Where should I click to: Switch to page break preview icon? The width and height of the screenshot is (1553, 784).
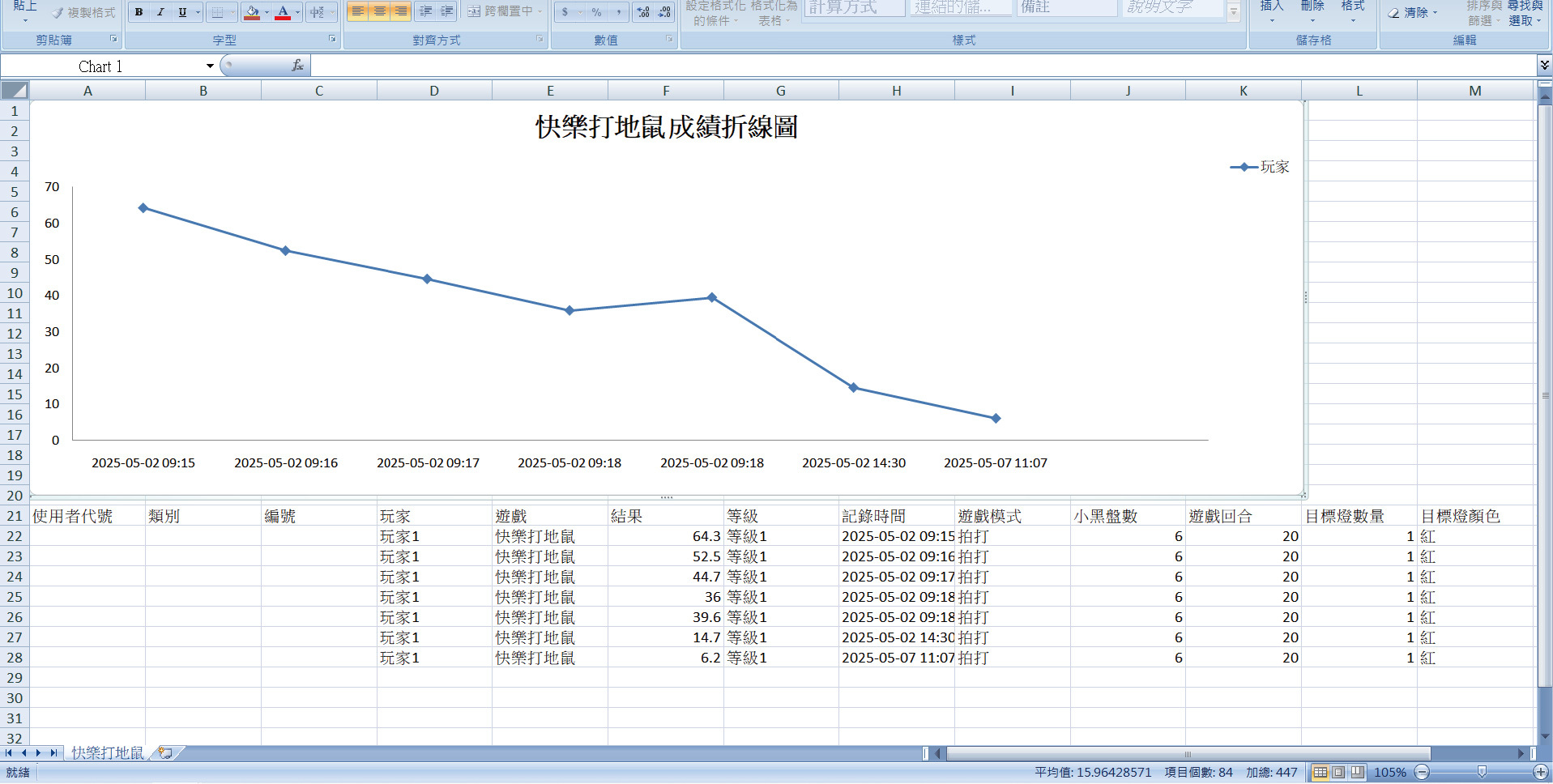tap(1357, 772)
